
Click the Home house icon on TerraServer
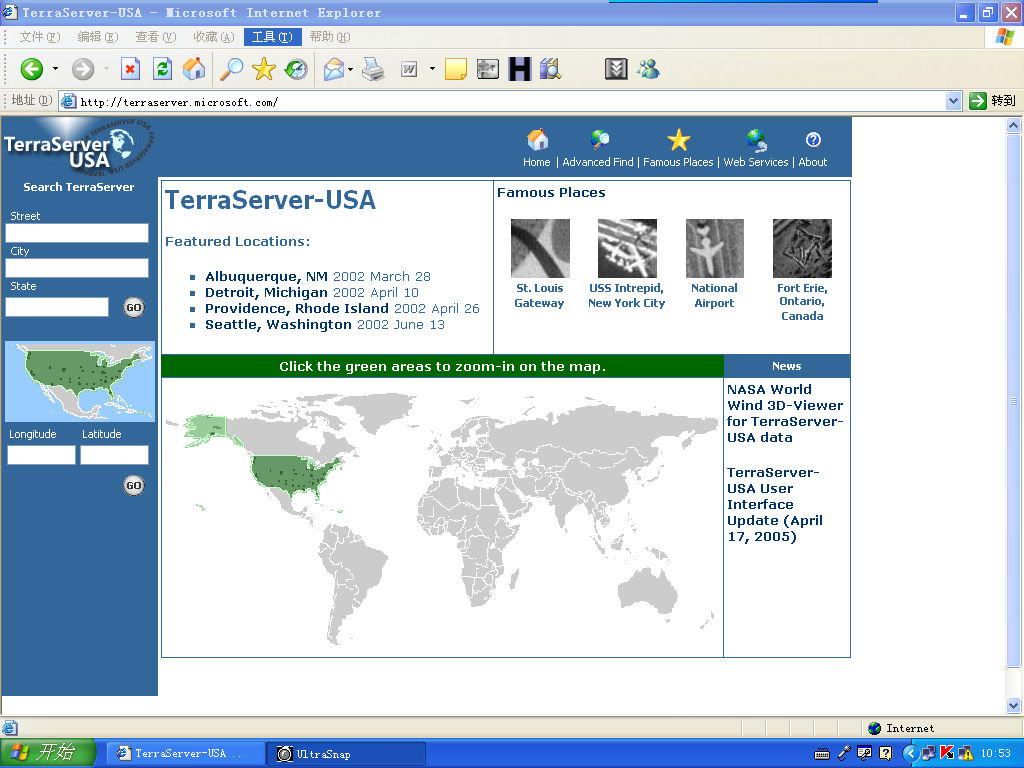(537, 140)
